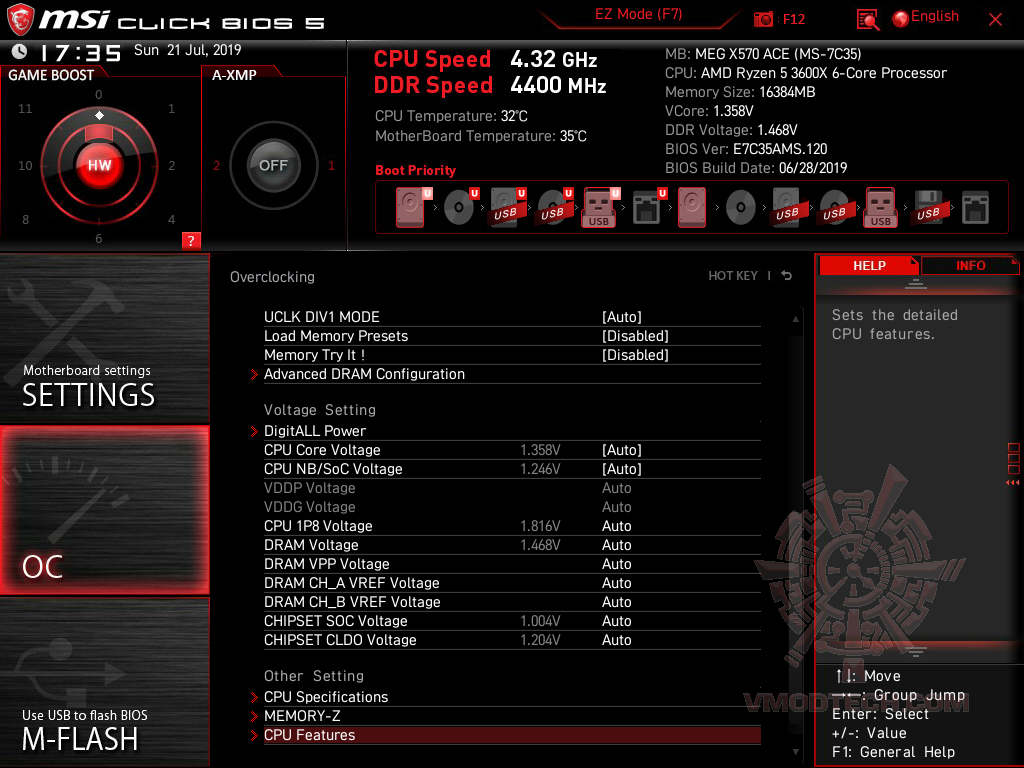Click the CD drive icon in Boot Priority
This screenshot has width=1024, height=768.
pos(458,207)
